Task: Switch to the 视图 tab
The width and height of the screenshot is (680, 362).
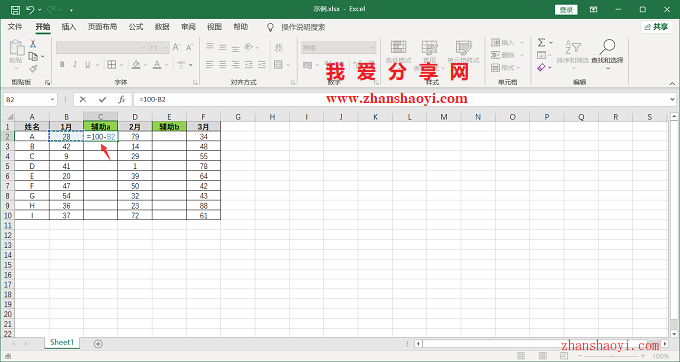Action: (214, 27)
